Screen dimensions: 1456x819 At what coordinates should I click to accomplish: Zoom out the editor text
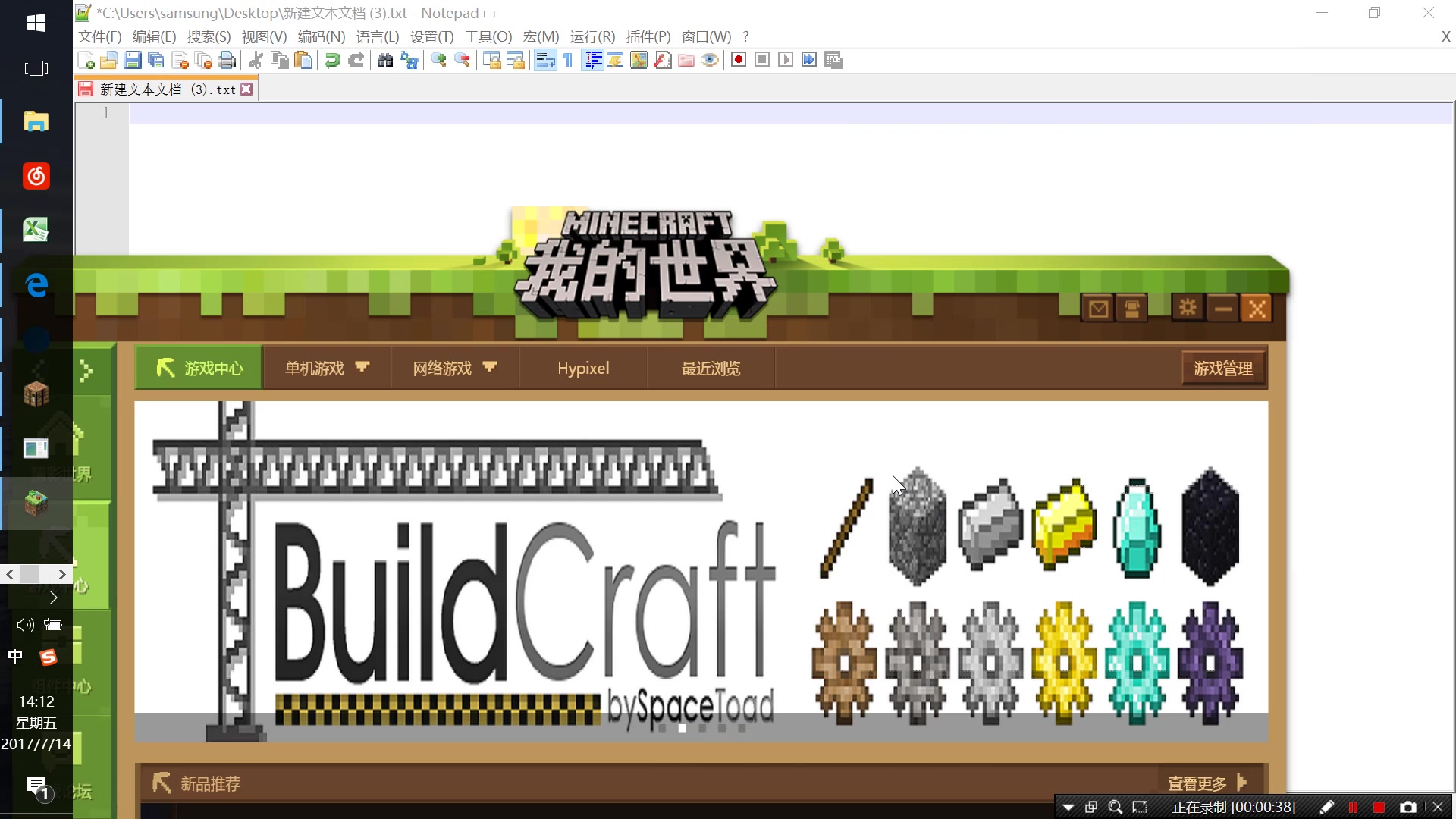(x=462, y=60)
